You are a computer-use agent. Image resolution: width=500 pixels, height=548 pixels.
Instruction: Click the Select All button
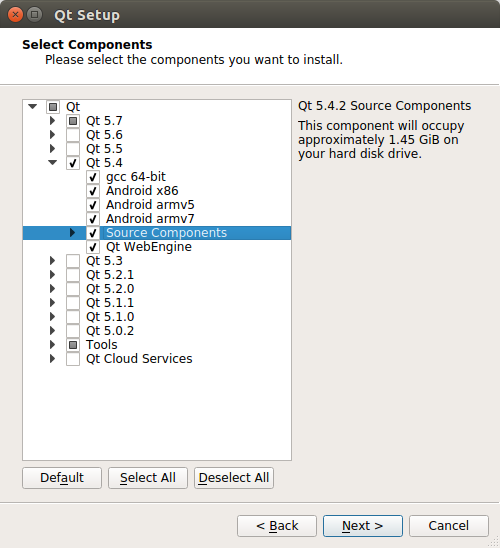tap(148, 478)
